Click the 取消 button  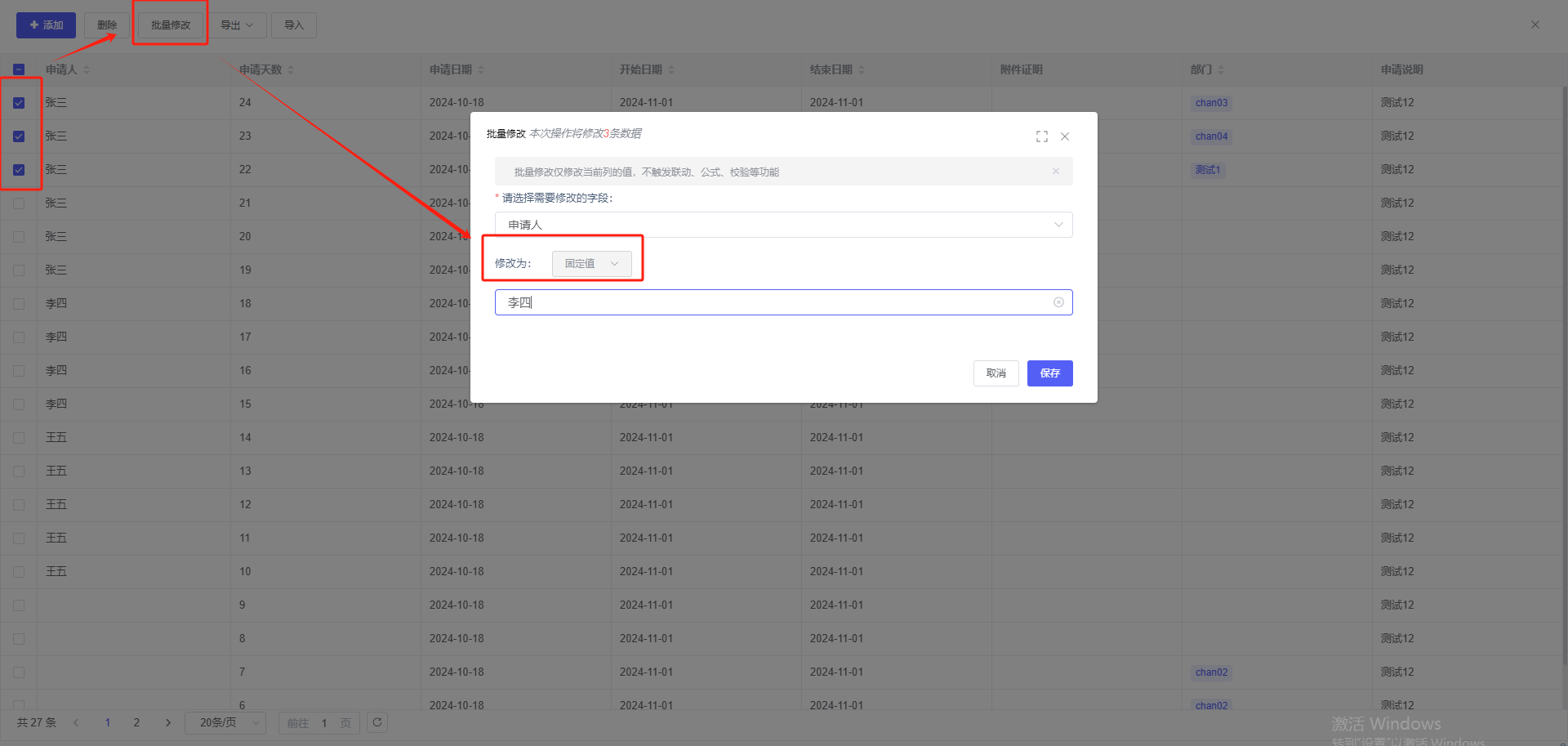pyautogui.click(x=996, y=373)
